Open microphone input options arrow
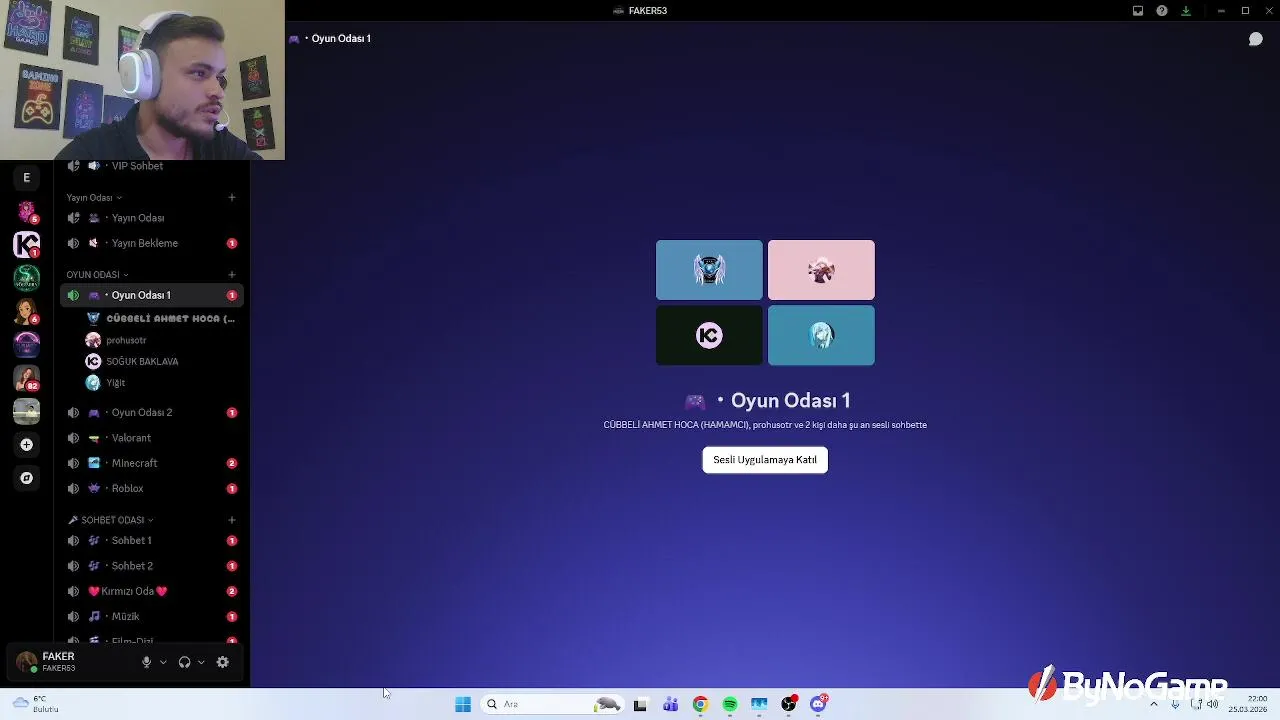The image size is (1280, 720). (163, 662)
